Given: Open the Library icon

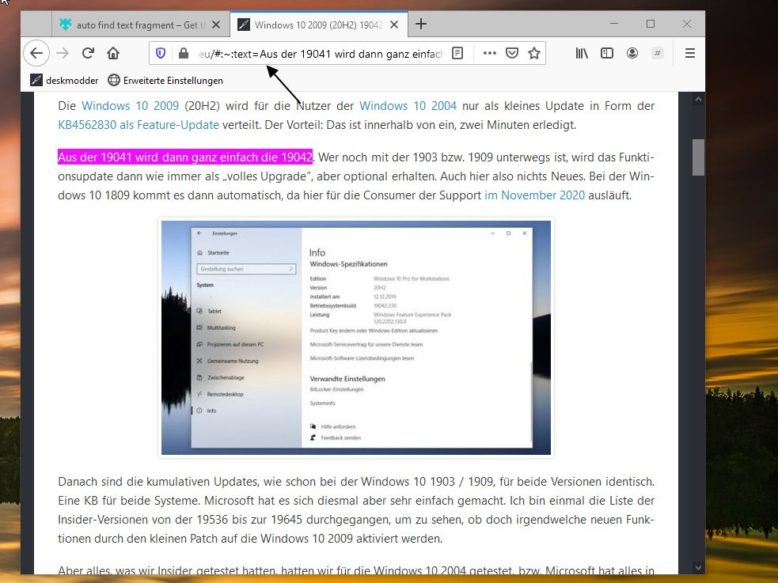Looking at the screenshot, I should point(582,53).
